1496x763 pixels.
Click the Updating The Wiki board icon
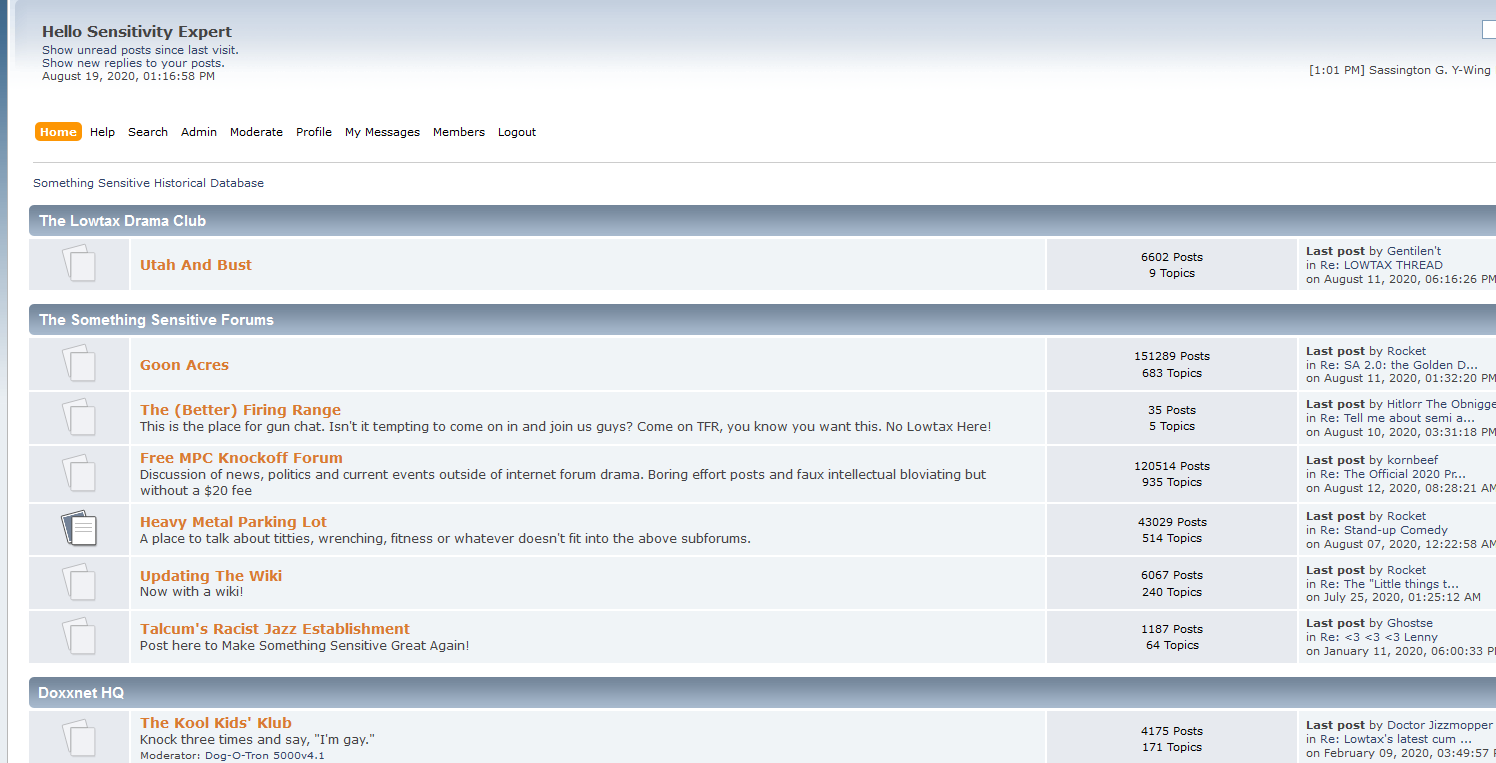click(79, 583)
